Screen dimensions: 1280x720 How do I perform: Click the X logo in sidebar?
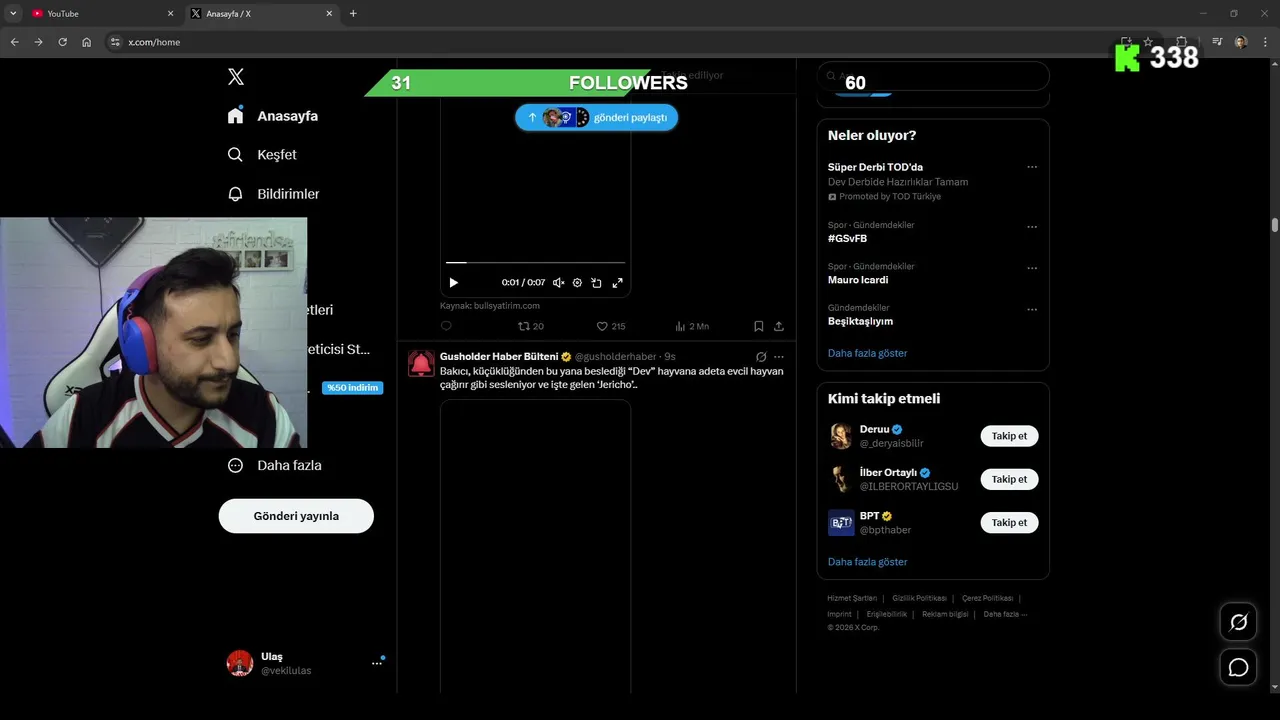point(236,77)
